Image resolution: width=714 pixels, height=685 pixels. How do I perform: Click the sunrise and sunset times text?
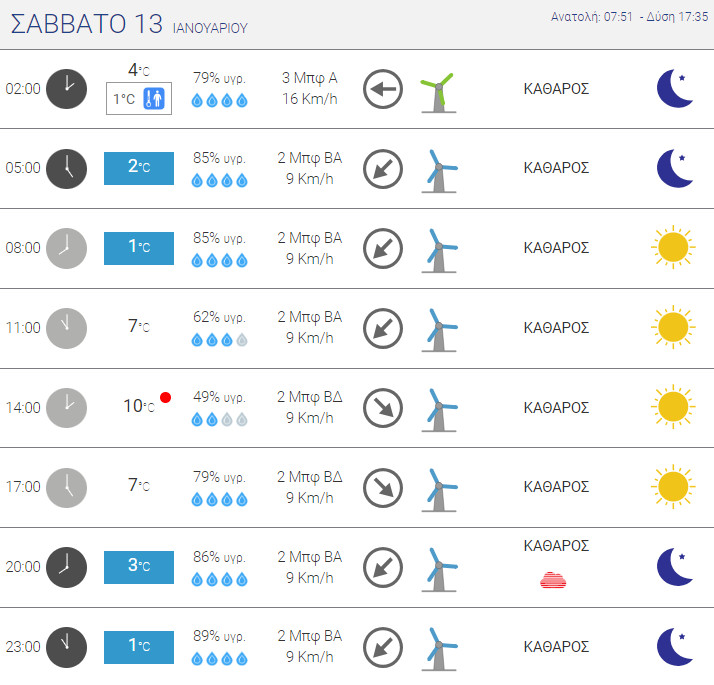coord(629,17)
